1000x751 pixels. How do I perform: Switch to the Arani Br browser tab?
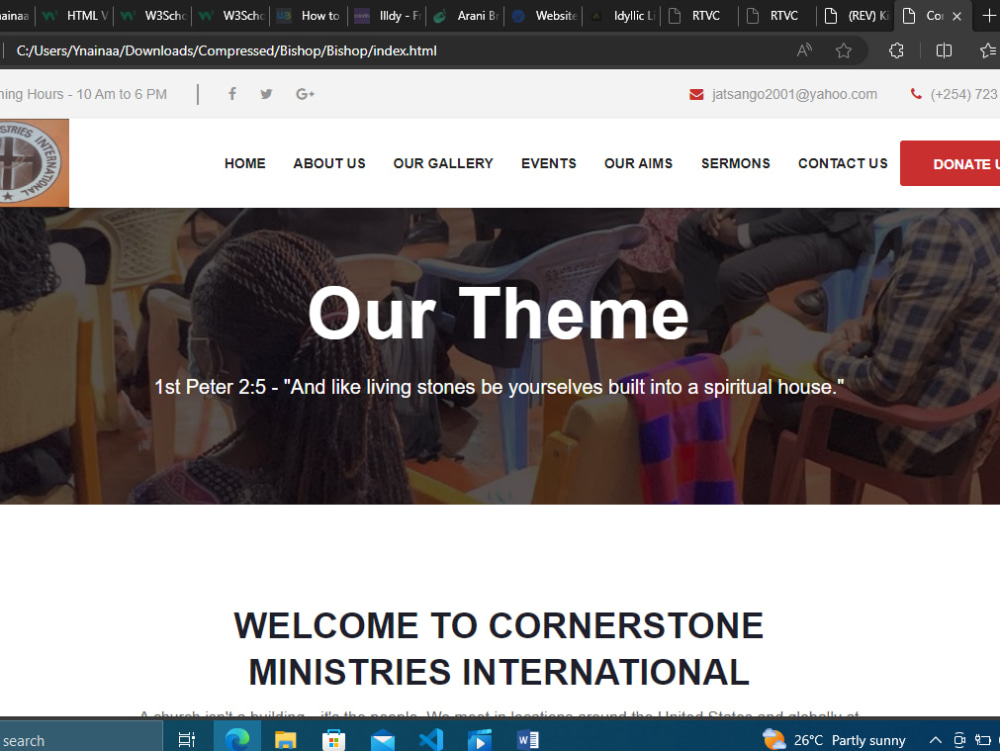(x=464, y=16)
